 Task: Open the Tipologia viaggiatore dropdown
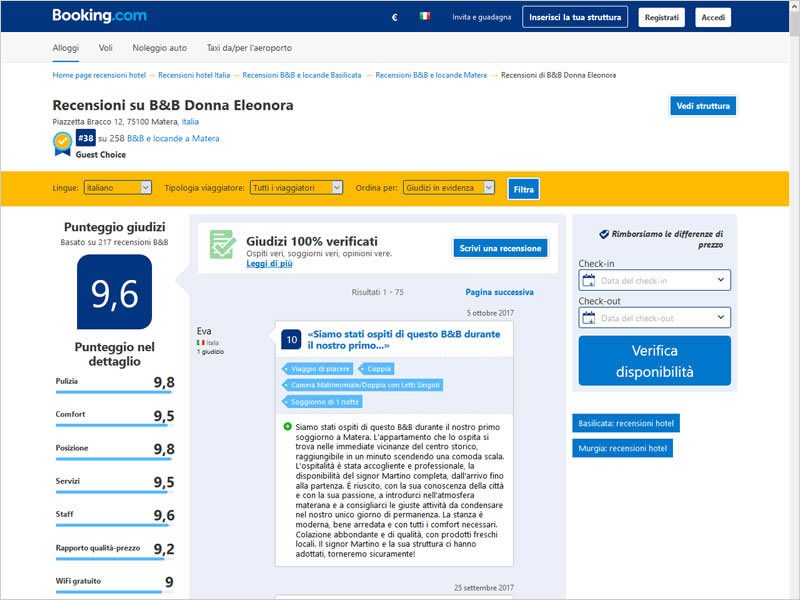[x=296, y=188]
